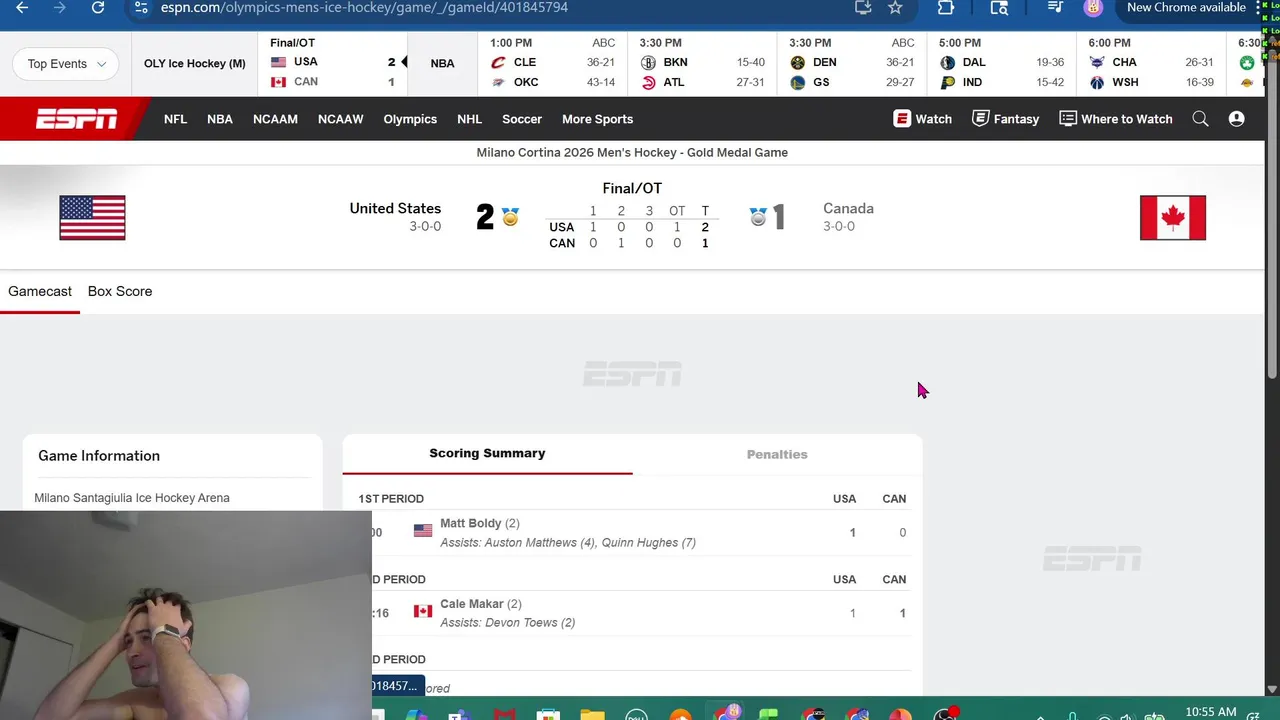1280x720 pixels.
Task: View site information for espn.com
Action: (x=141, y=8)
